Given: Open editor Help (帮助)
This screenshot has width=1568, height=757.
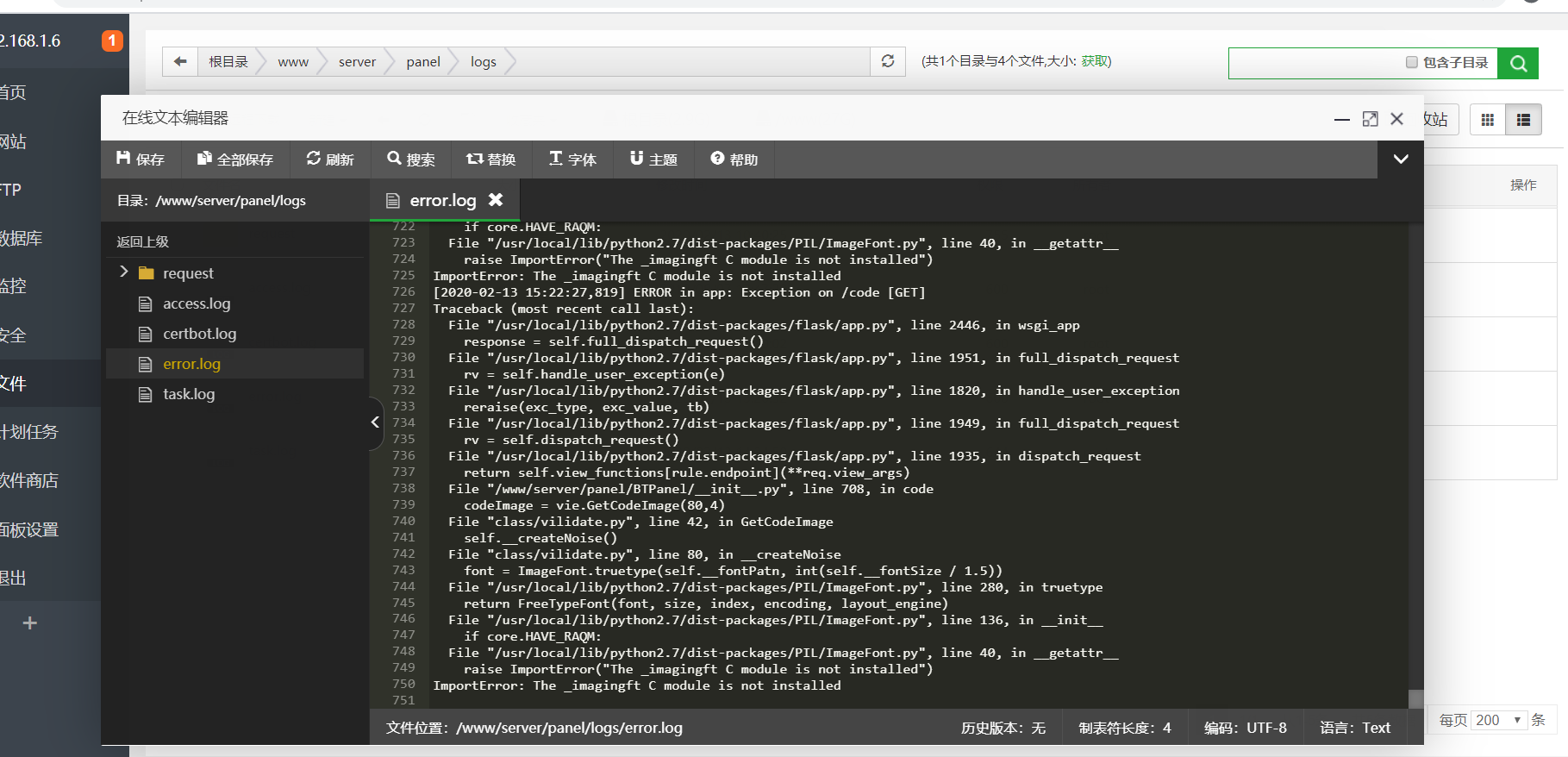Looking at the screenshot, I should pyautogui.click(x=734, y=160).
